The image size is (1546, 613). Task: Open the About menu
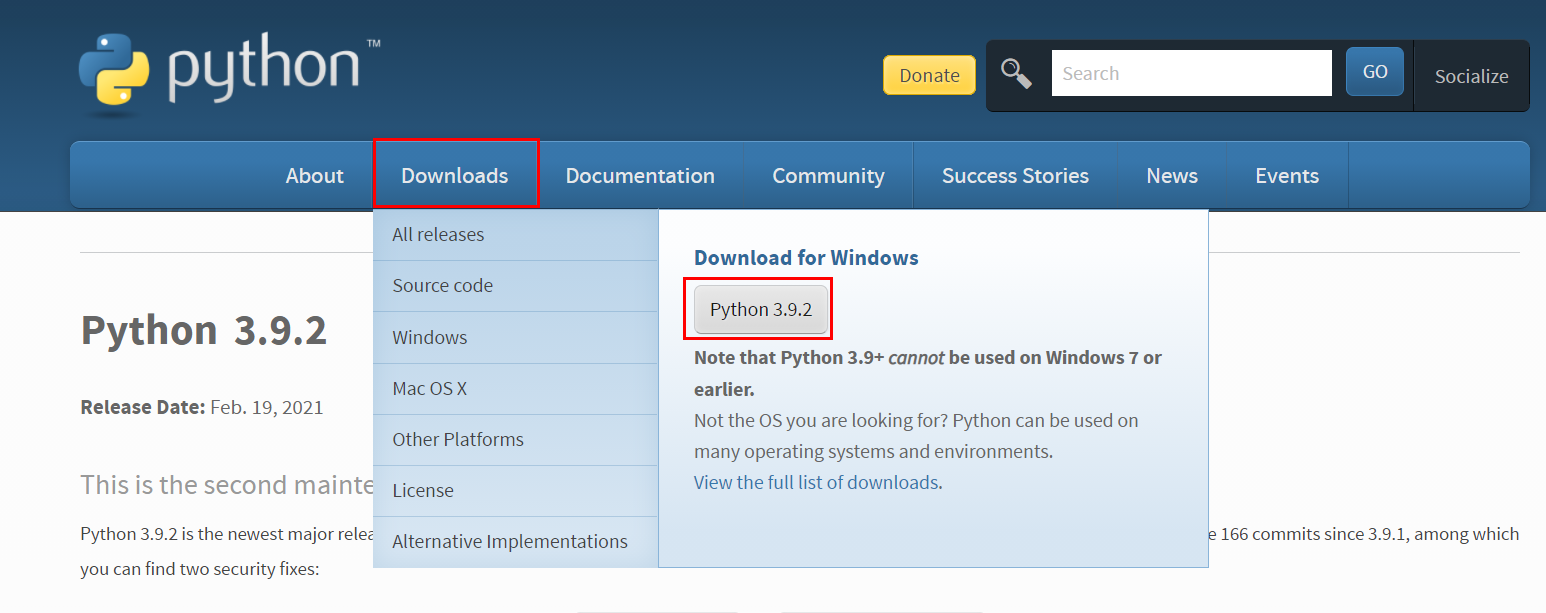(x=315, y=175)
